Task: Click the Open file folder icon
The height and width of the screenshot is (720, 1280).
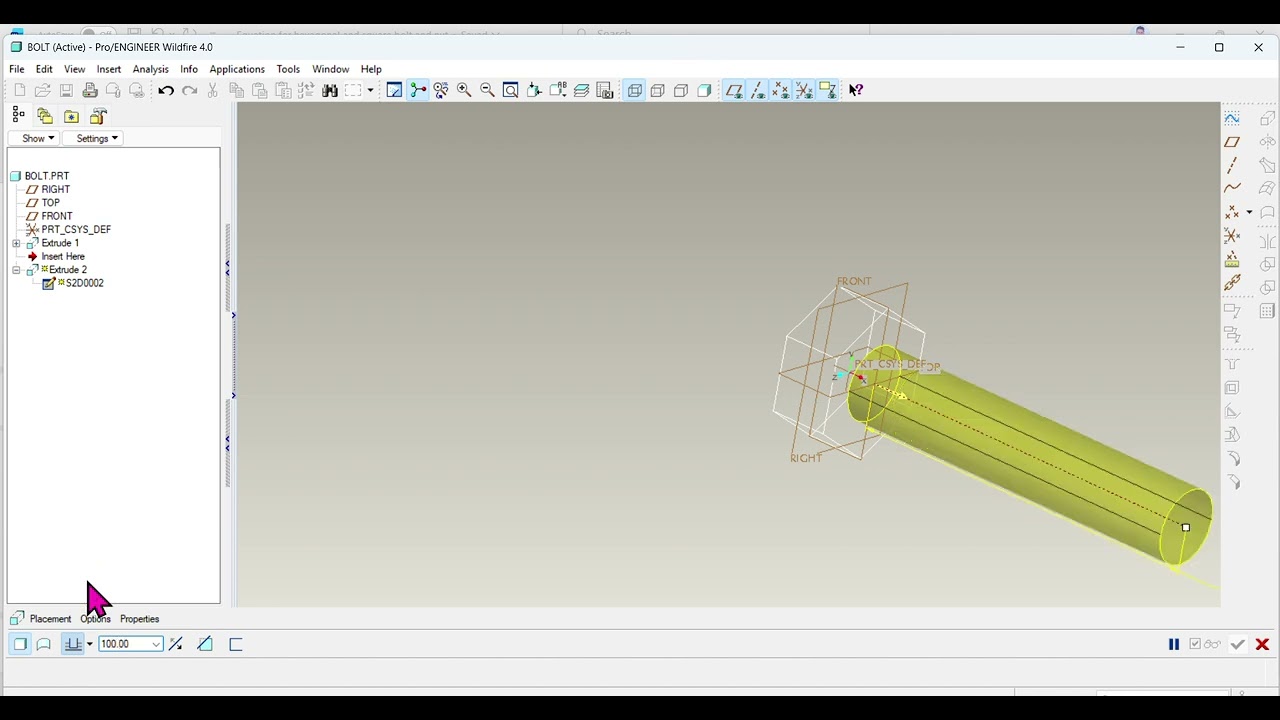Action: pos(43,91)
